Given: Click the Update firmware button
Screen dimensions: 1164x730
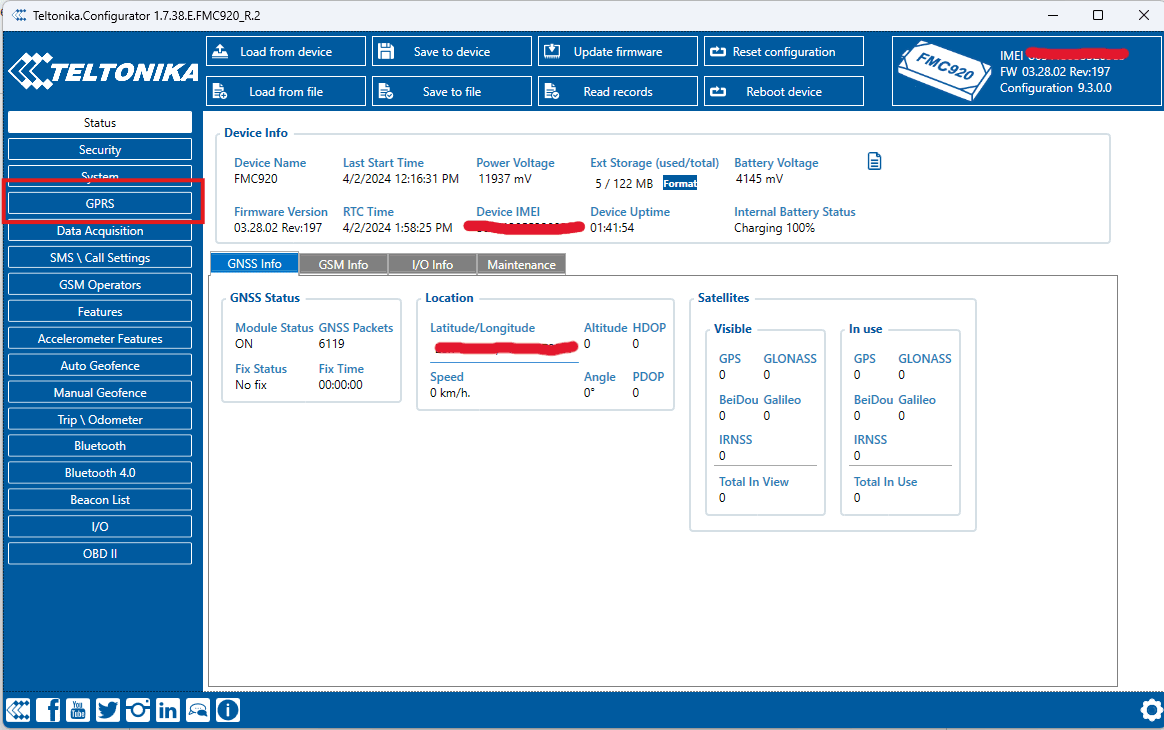Looking at the screenshot, I should point(618,52).
